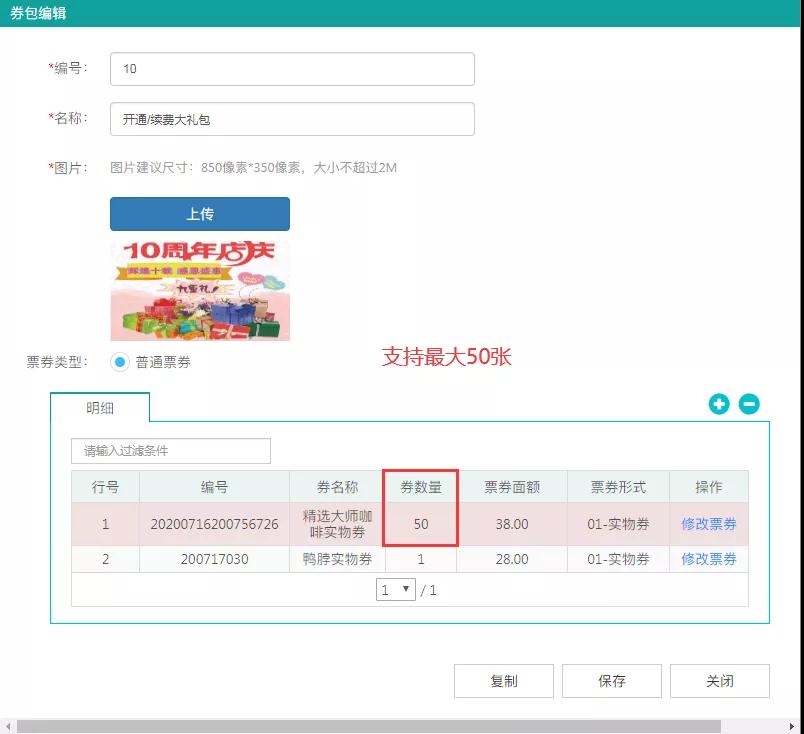
Task: Open the page number dropdown
Action: [396, 590]
